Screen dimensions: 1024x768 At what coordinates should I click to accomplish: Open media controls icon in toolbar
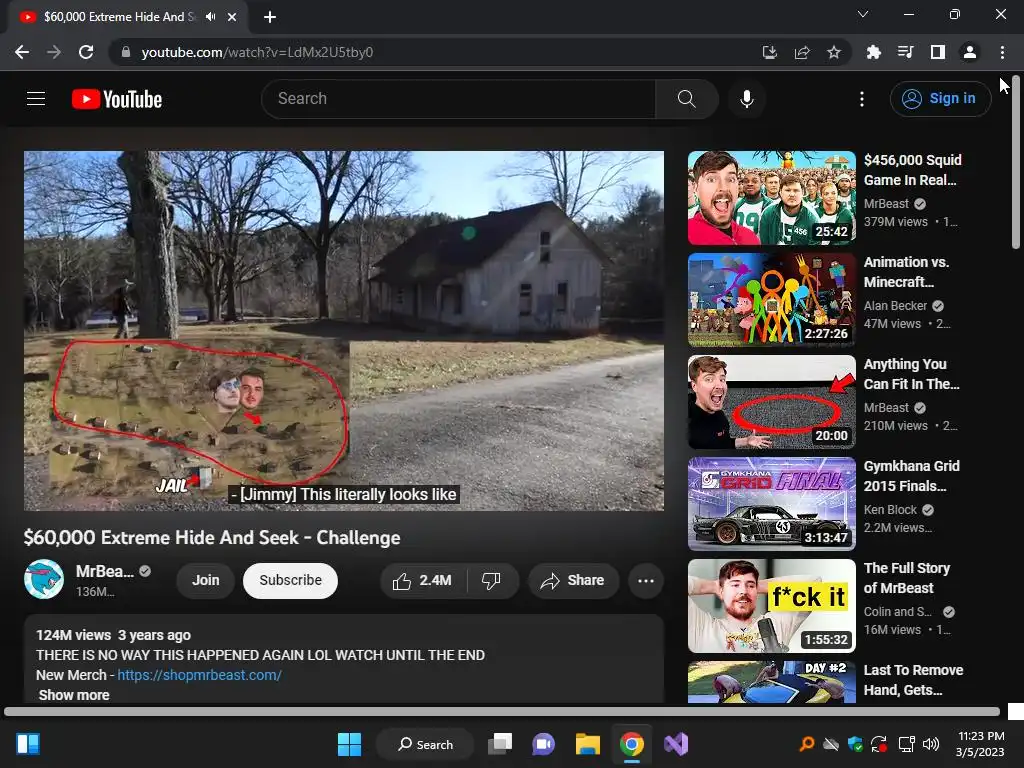(x=905, y=52)
